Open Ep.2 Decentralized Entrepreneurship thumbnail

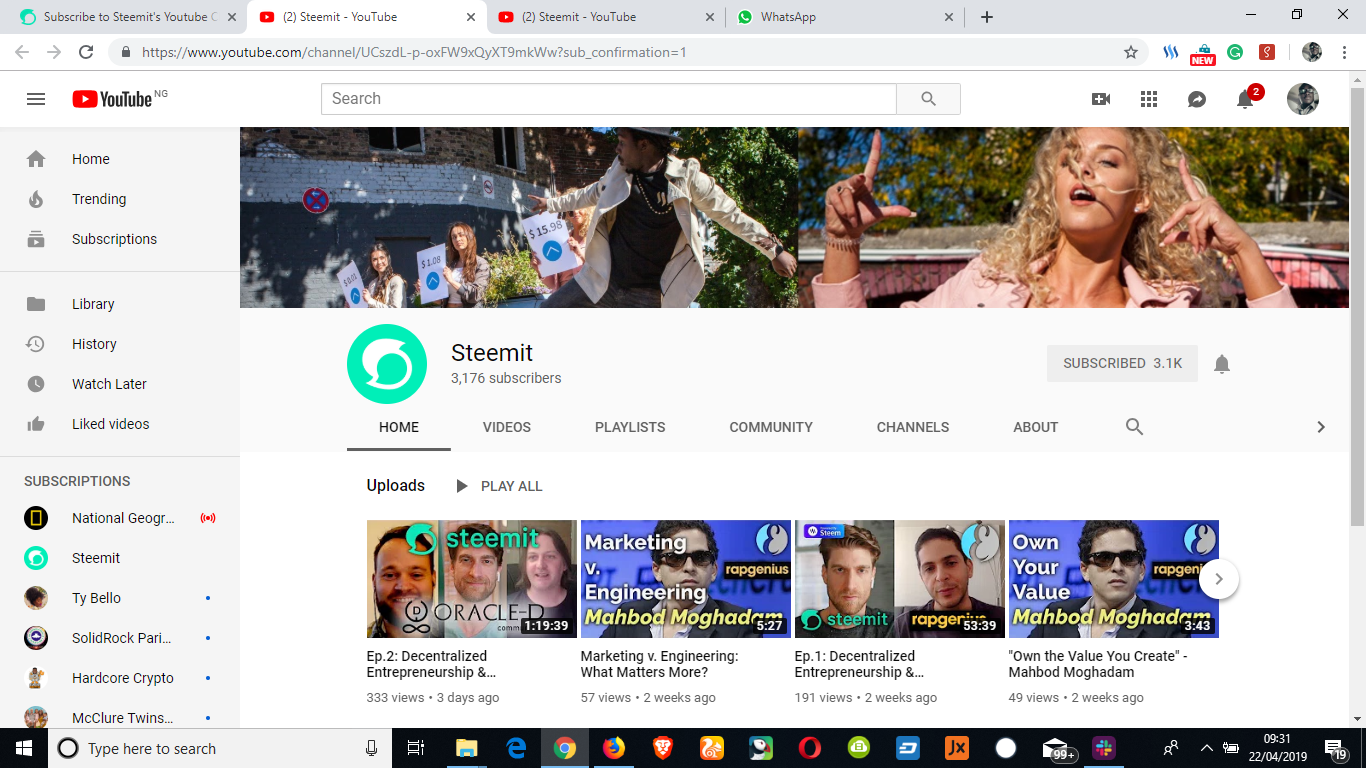[x=472, y=579]
